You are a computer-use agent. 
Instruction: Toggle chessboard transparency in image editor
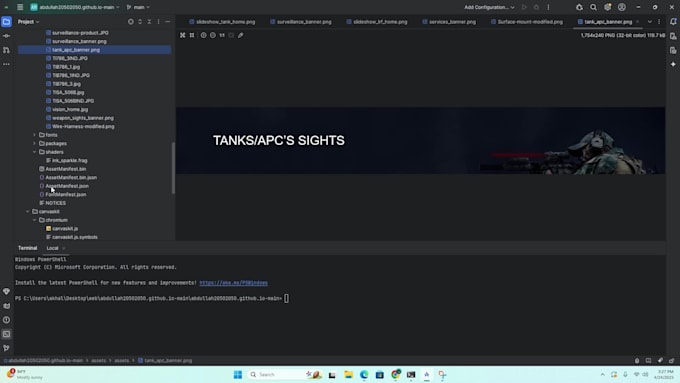tap(183, 35)
